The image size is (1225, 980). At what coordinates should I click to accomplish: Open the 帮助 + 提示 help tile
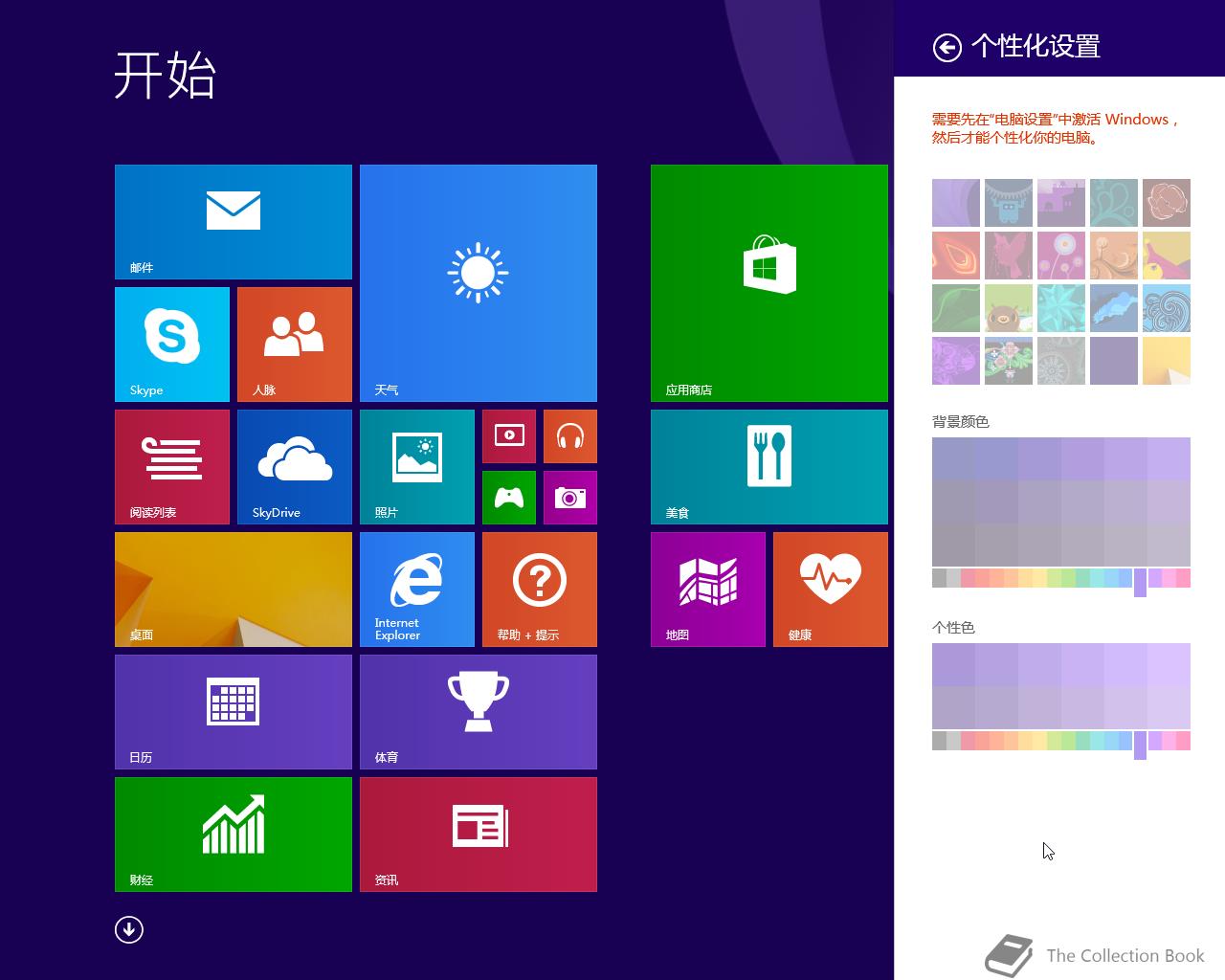click(540, 590)
